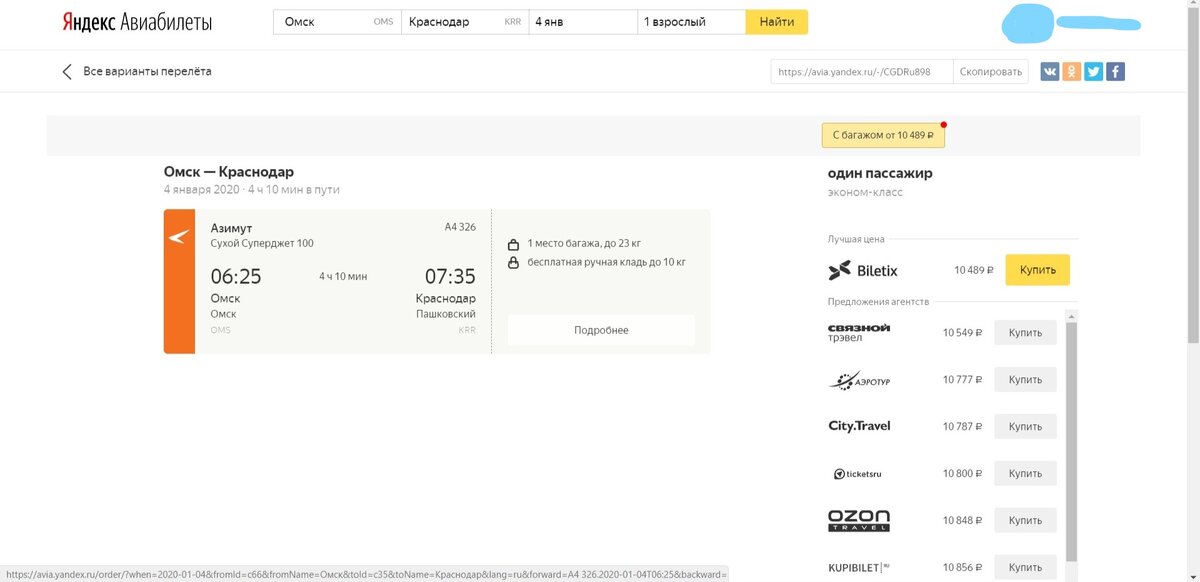Click the orange Azimut airline plane icon
Viewport: 1200px width, 582px height.
click(x=179, y=238)
